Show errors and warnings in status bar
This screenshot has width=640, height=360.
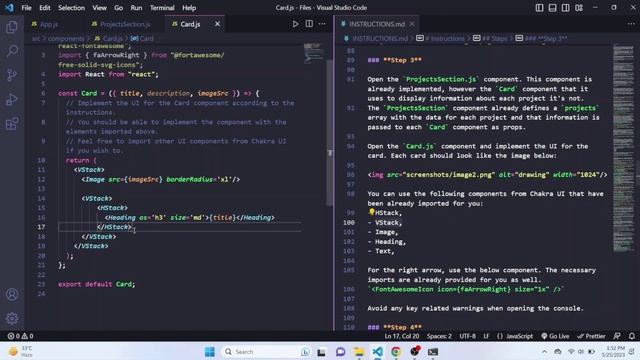point(20,336)
